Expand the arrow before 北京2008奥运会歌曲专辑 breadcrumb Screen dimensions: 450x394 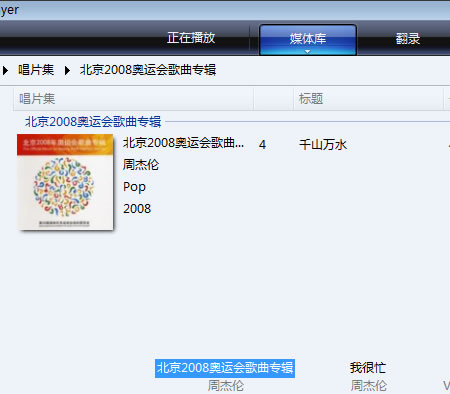point(67,70)
